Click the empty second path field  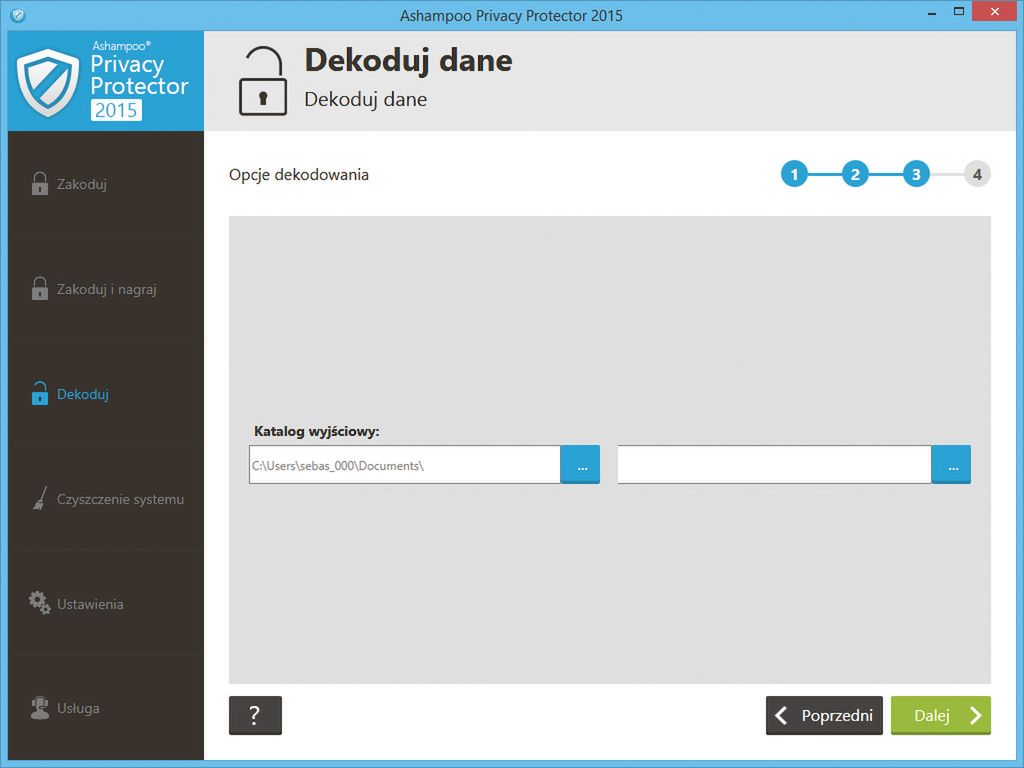click(774, 465)
